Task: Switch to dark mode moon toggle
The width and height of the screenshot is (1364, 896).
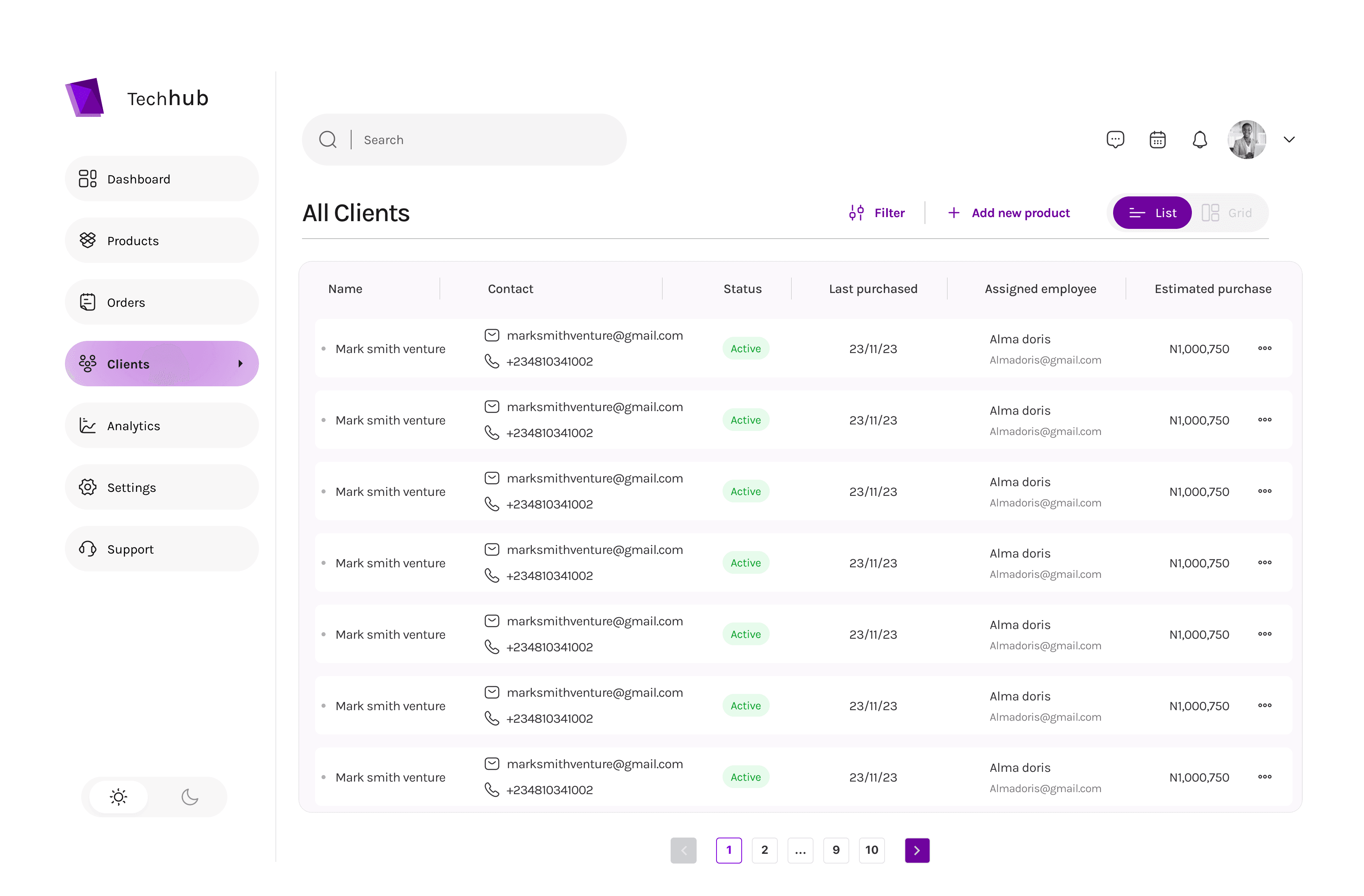Action: (x=190, y=796)
